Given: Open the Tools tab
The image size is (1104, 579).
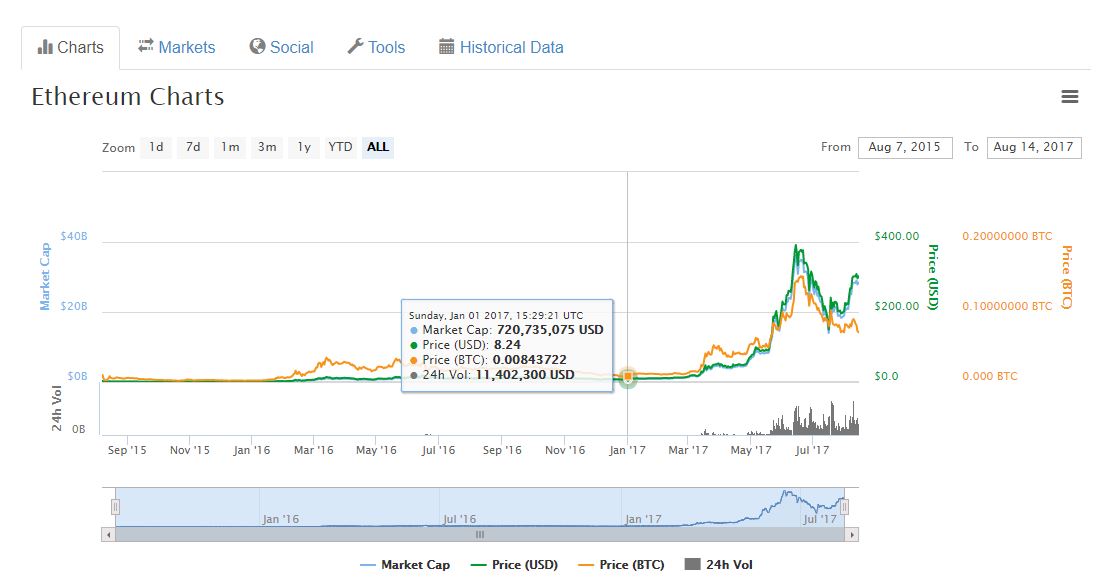Looking at the screenshot, I should (x=376, y=47).
